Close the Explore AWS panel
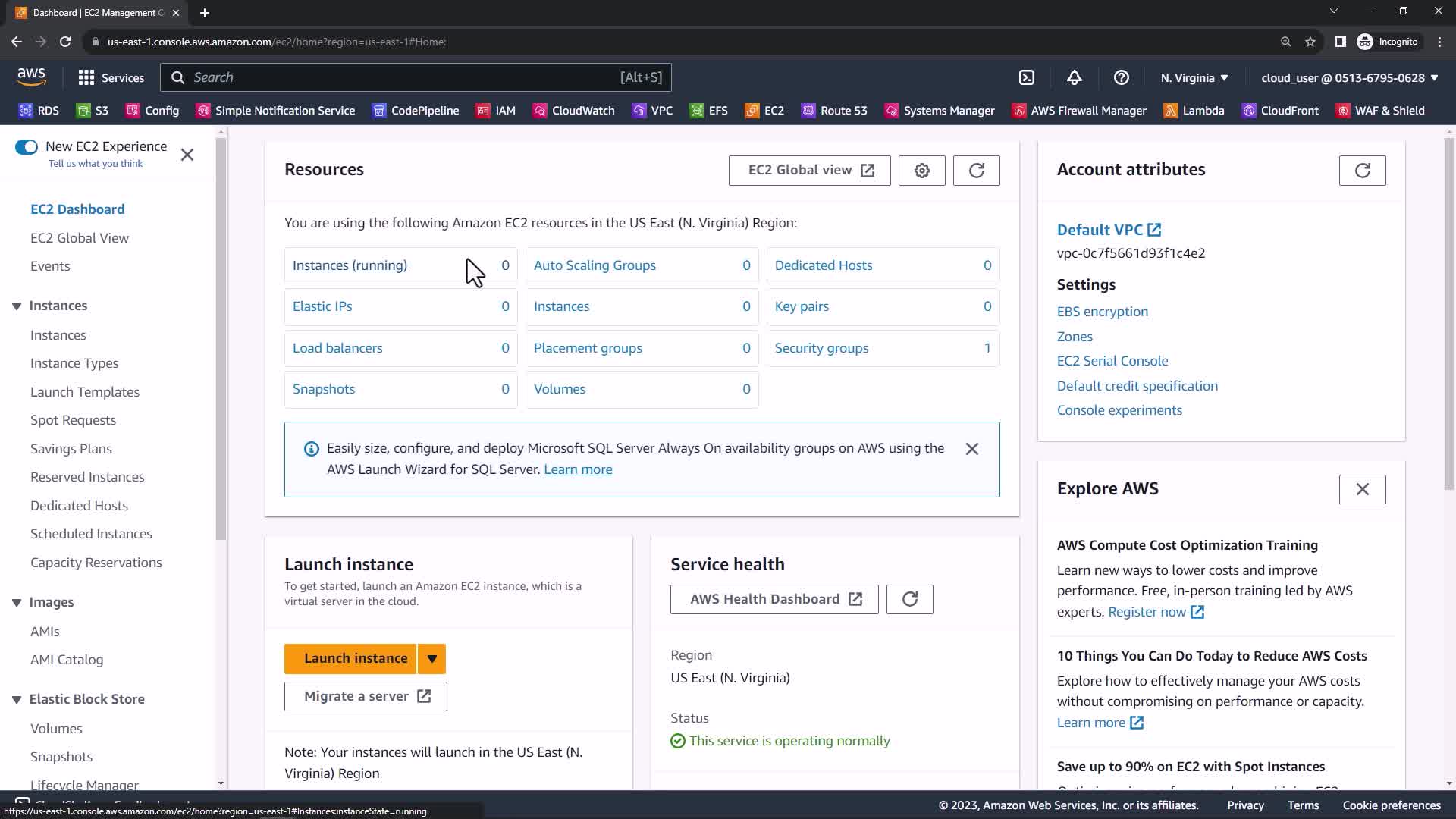 tap(1362, 489)
